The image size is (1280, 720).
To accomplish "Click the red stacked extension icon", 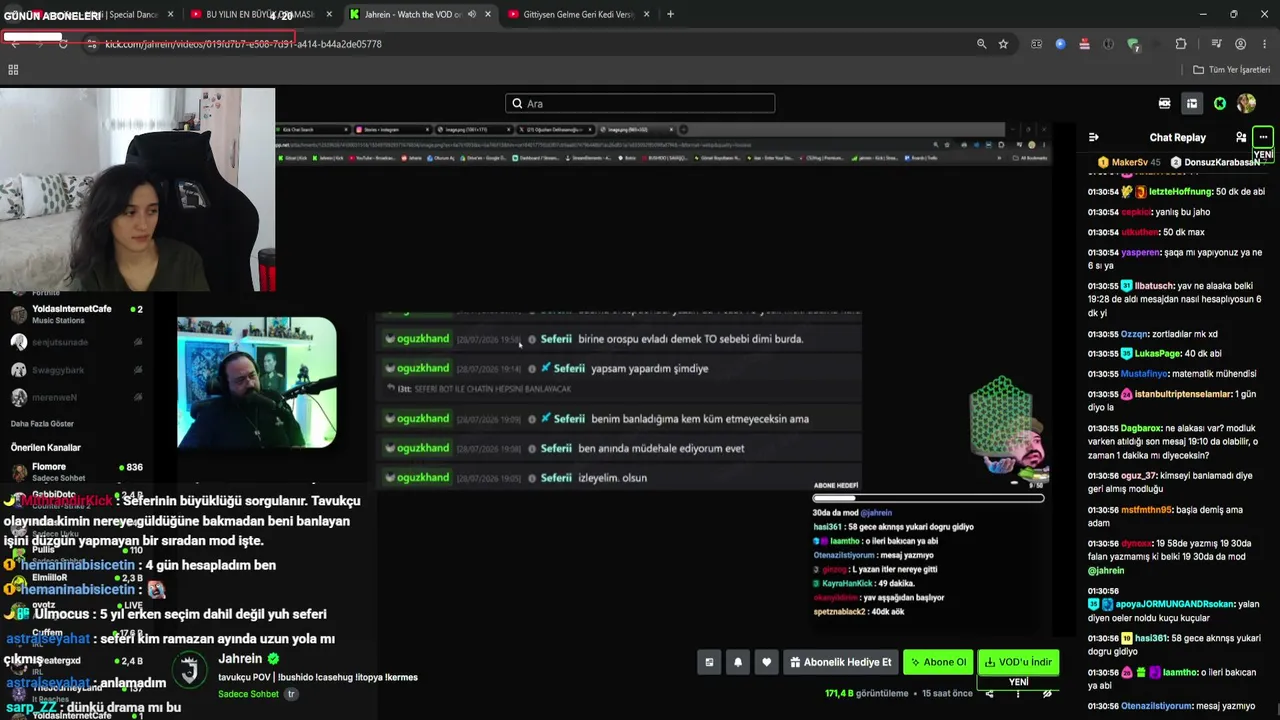I will (x=1084, y=44).
